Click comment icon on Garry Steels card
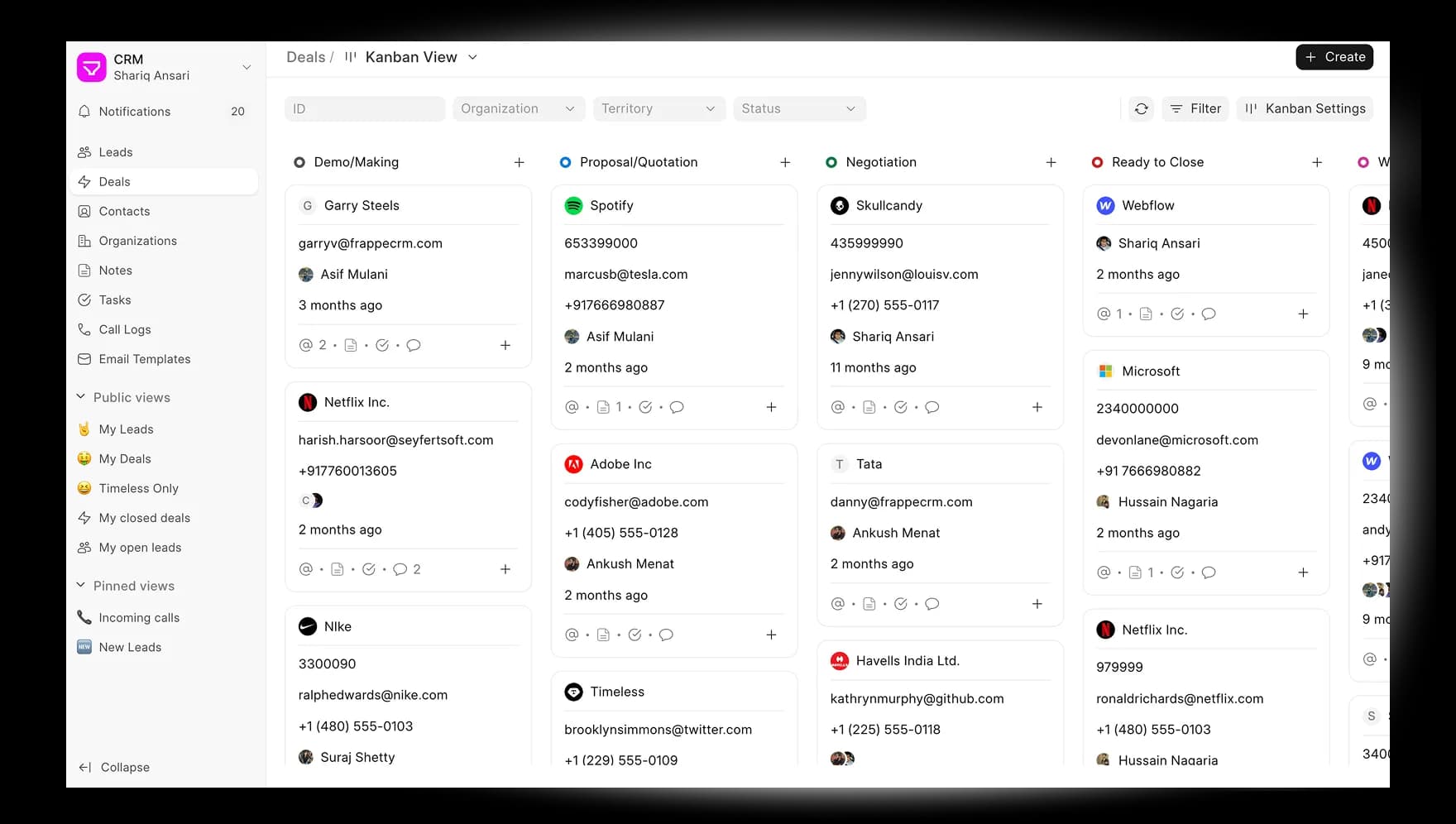Viewport: 1456px width, 824px height. pos(414,345)
